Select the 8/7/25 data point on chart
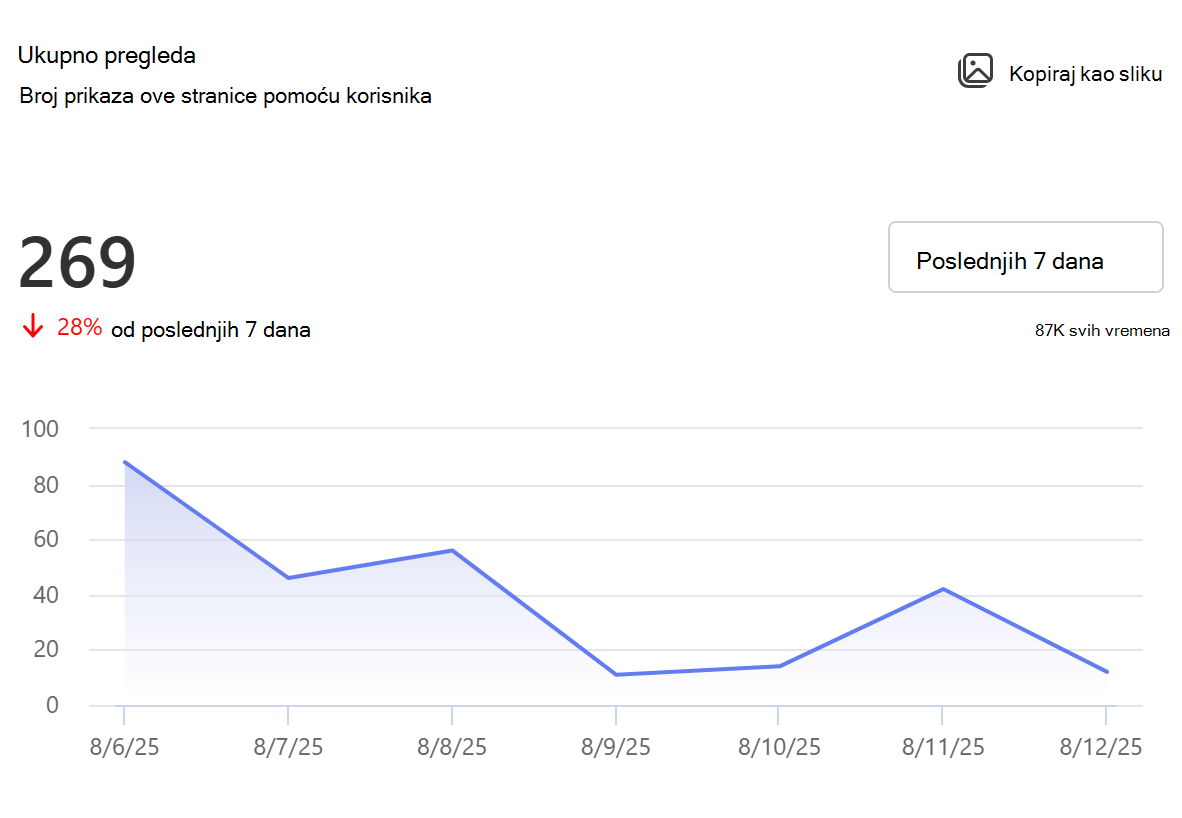Screen dimensions: 1182x818 coord(288,578)
